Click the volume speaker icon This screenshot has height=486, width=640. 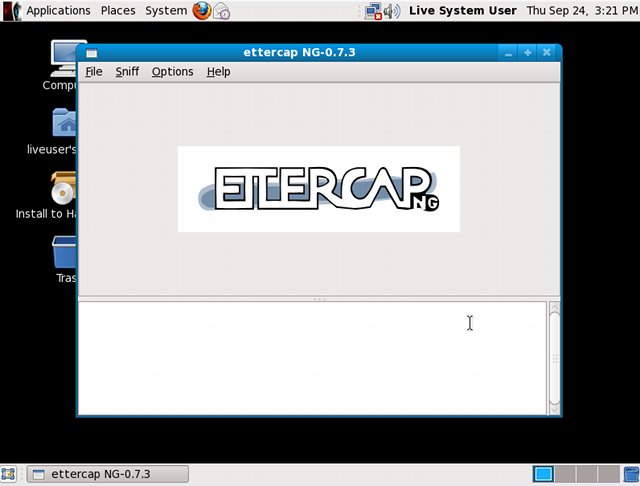(x=392, y=11)
